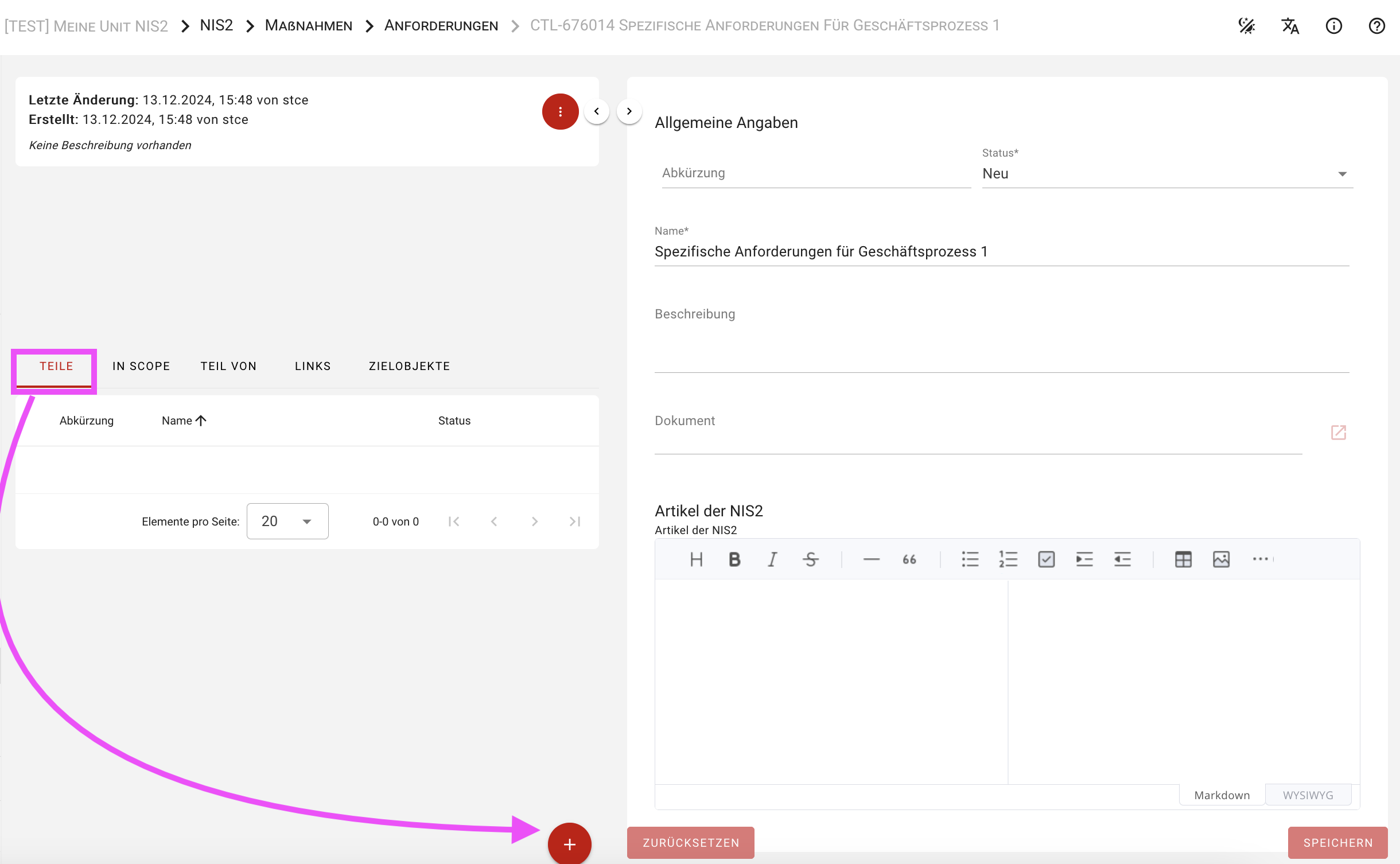Insert a table via editor toolbar
This screenshot has width=1400, height=864.
click(x=1183, y=559)
